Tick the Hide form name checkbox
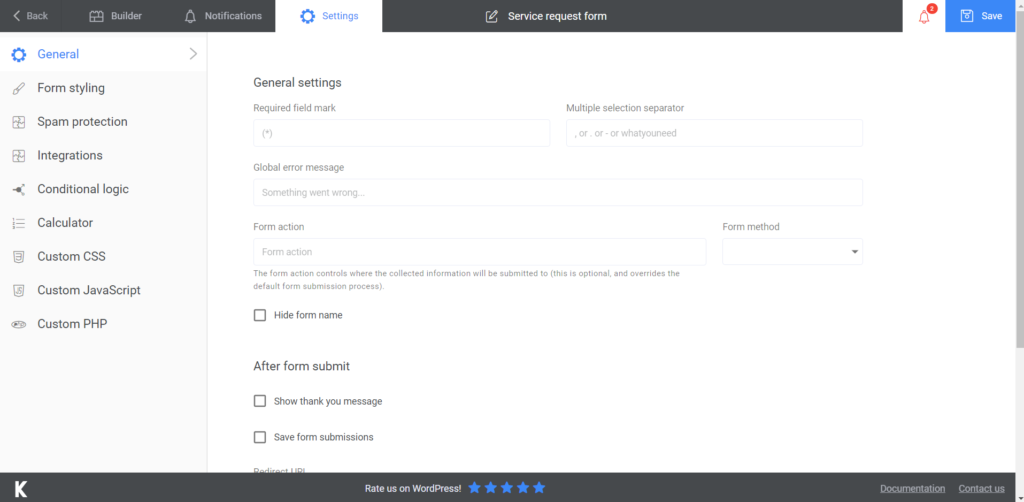Image resolution: width=1024 pixels, height=502 pixels. pyautogui.click(x=260, y=315)
